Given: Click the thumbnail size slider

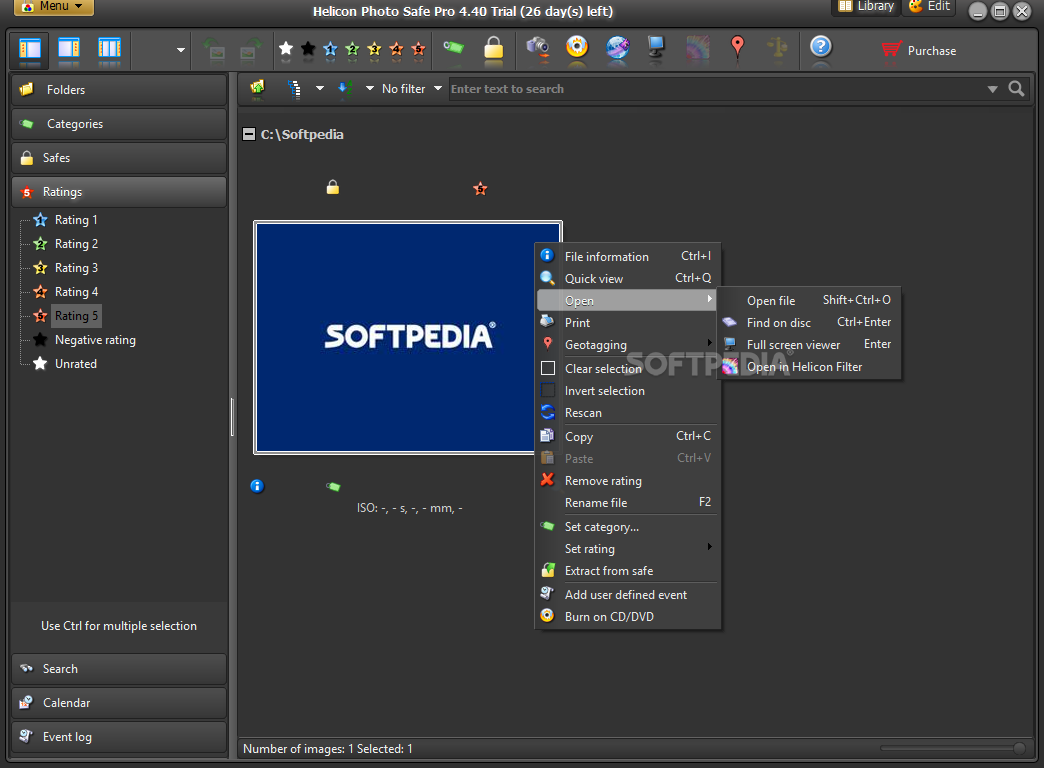Looking at the screenshot, I should pyautogui.click(x=953, y=748).
